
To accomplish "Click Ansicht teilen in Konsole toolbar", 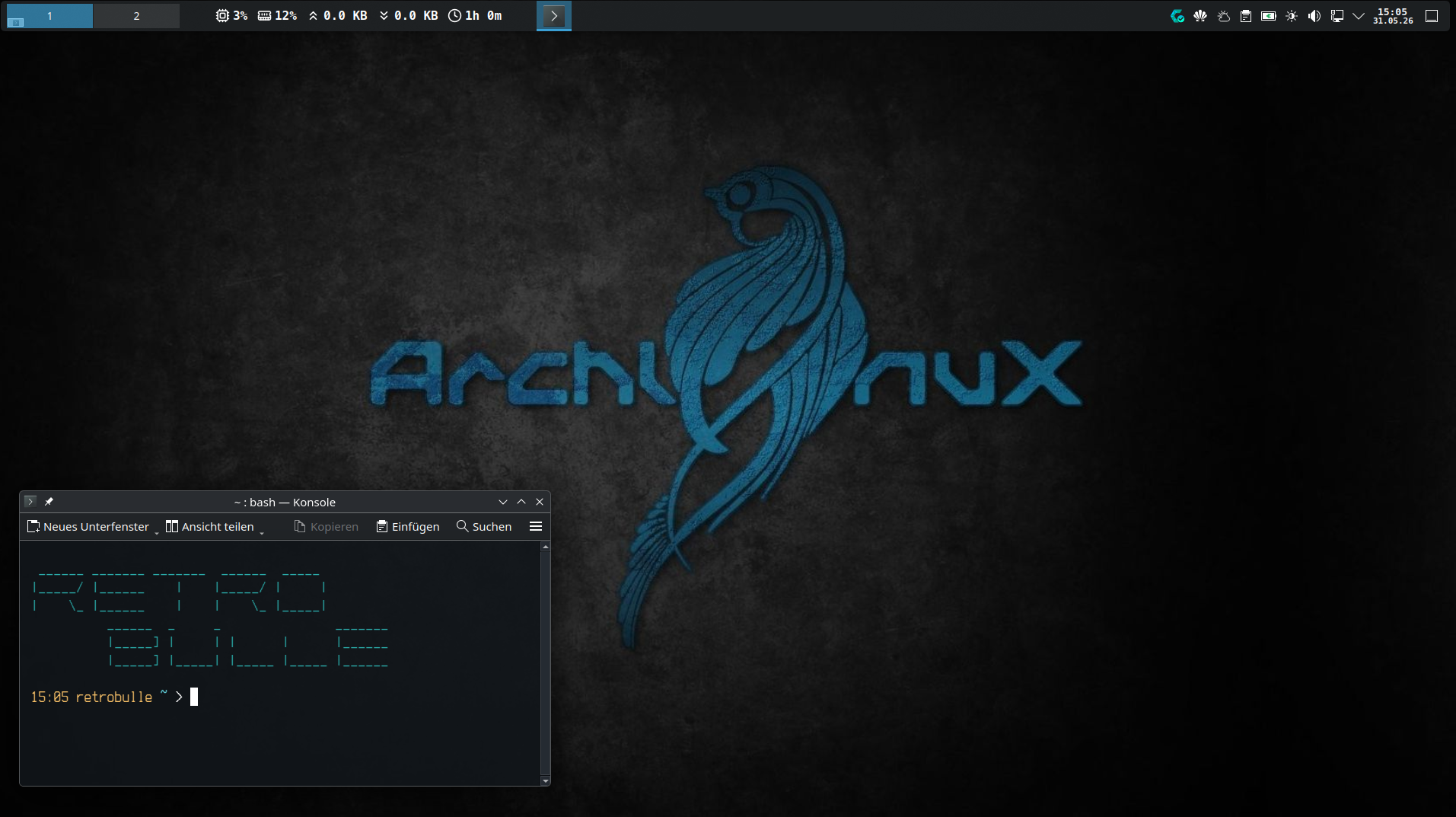I will coord(210,527).
